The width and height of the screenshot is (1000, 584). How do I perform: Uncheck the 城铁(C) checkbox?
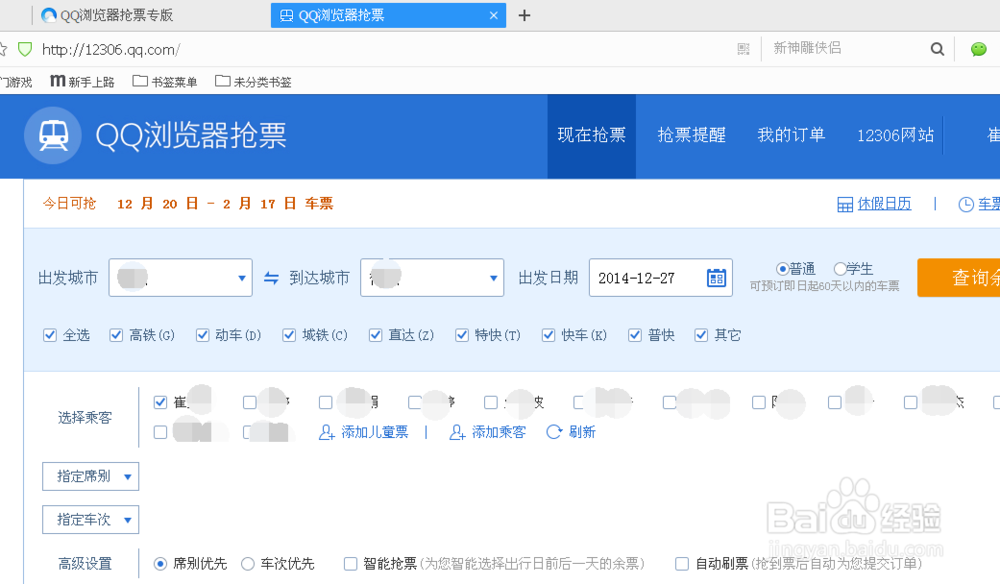[289, 335]
